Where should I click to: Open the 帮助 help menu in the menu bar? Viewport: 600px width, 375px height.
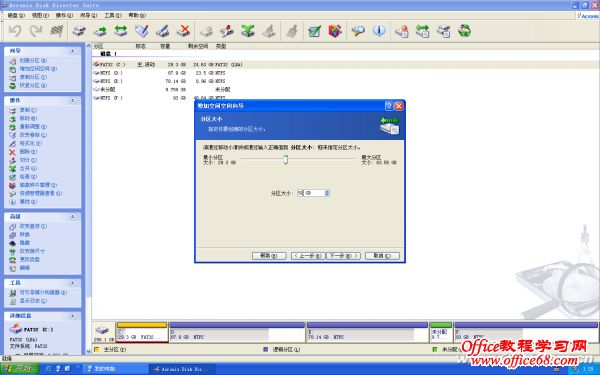pos(137,15)
